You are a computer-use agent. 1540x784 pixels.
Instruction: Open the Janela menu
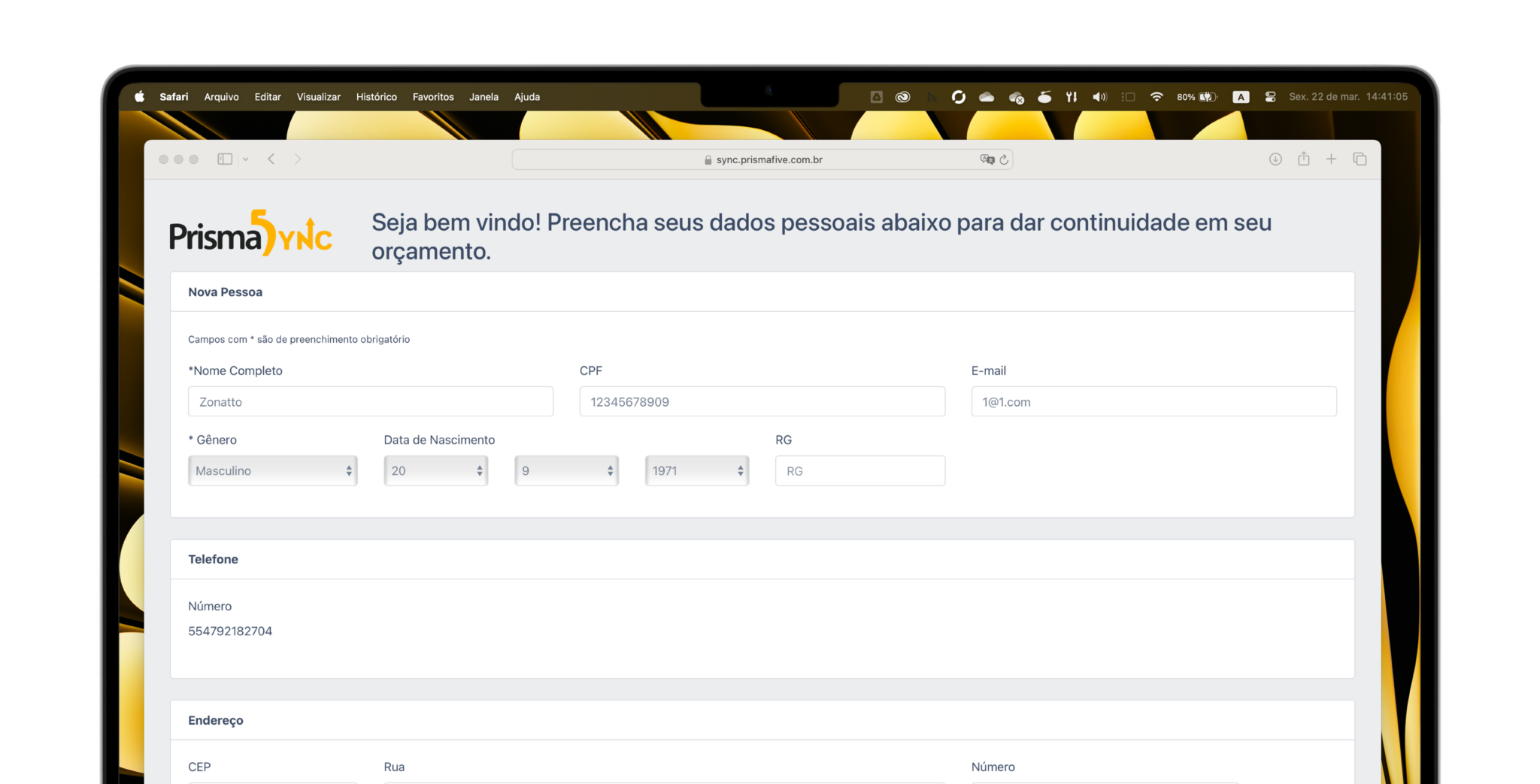tap(484, 96)
